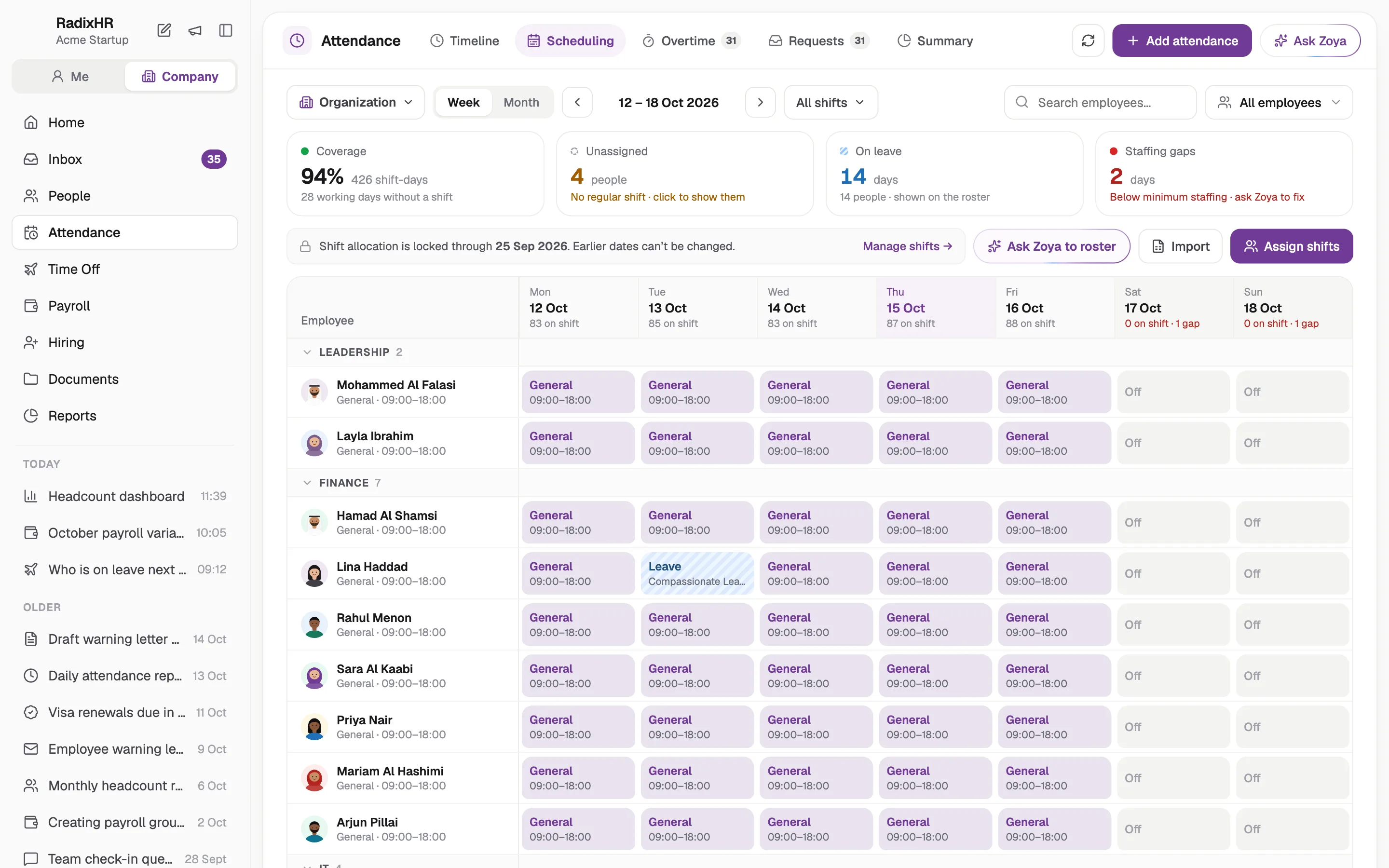Select Month view toggle
1389x868 pixels.
521,102
